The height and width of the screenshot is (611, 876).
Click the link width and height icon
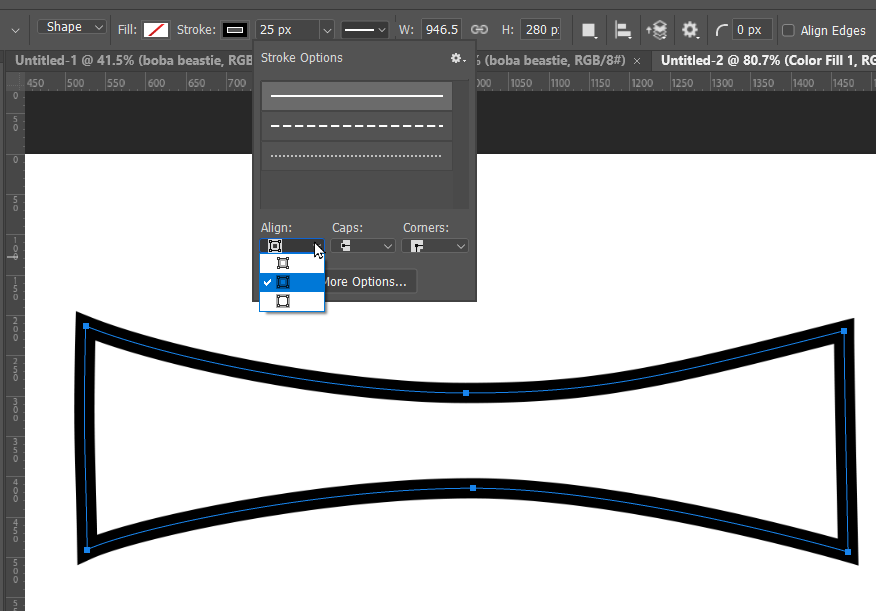(x=479, y=30)
